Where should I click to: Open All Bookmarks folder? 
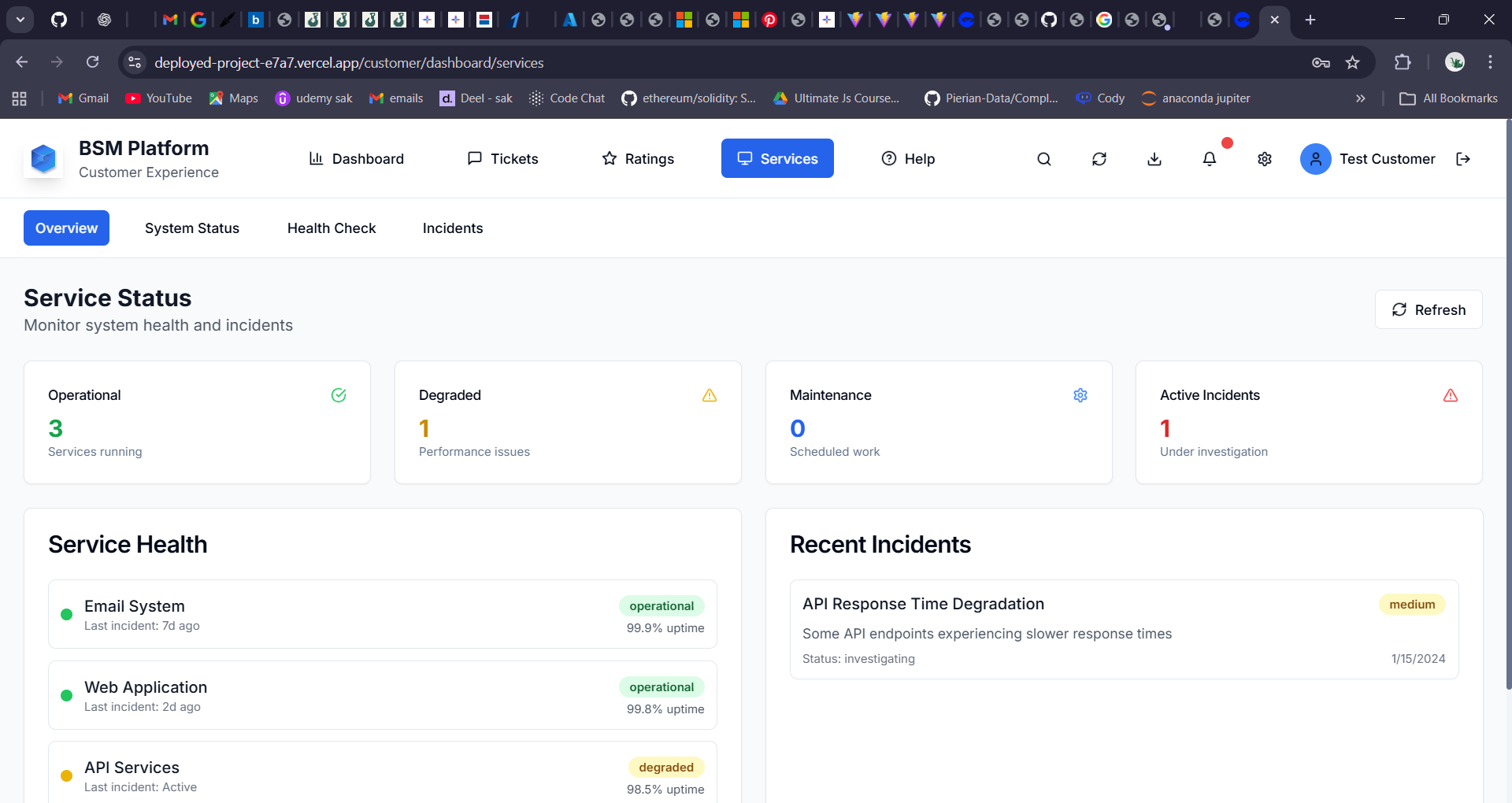pos(1448,98)
